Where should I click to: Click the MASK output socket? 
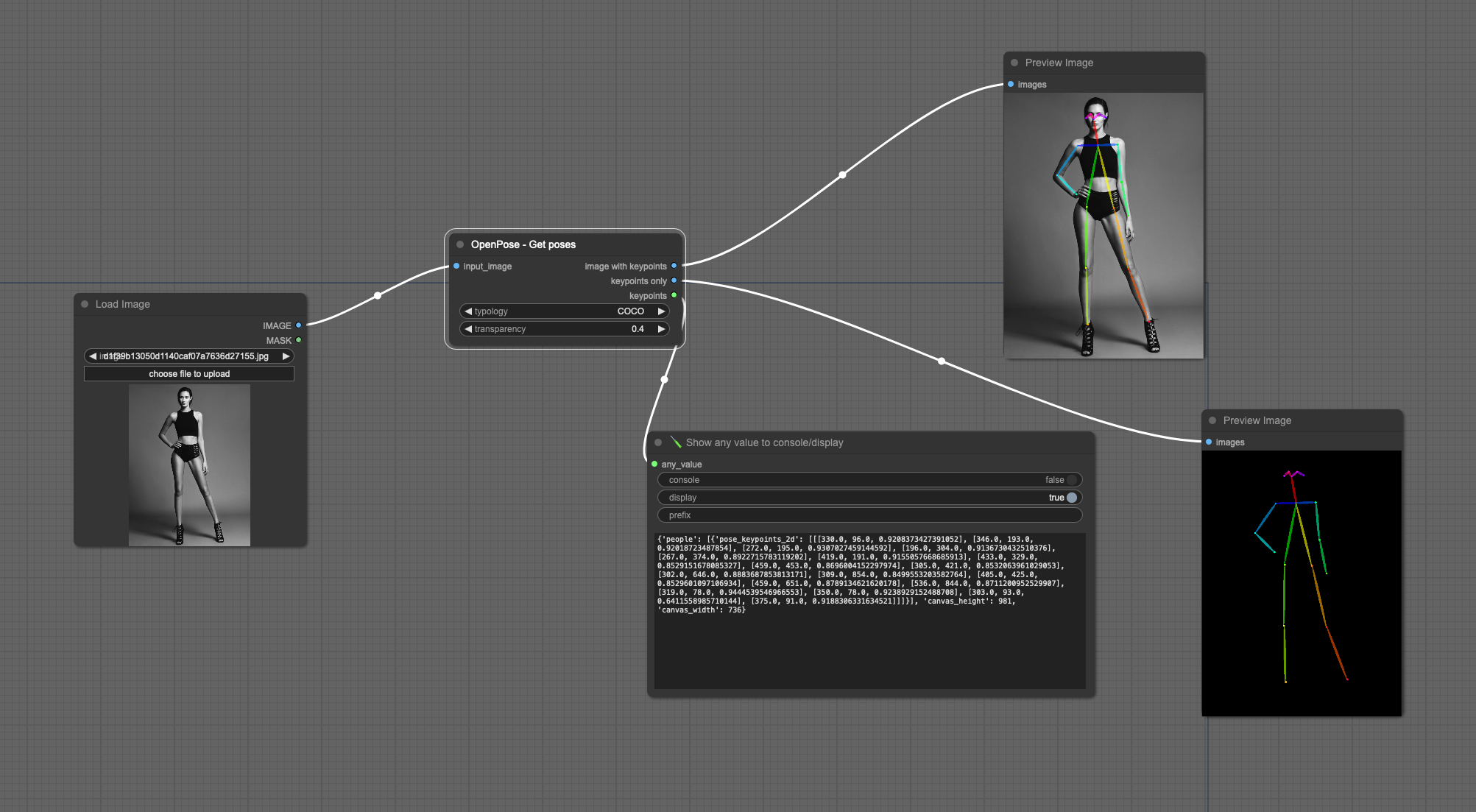(x=298, y=340)
